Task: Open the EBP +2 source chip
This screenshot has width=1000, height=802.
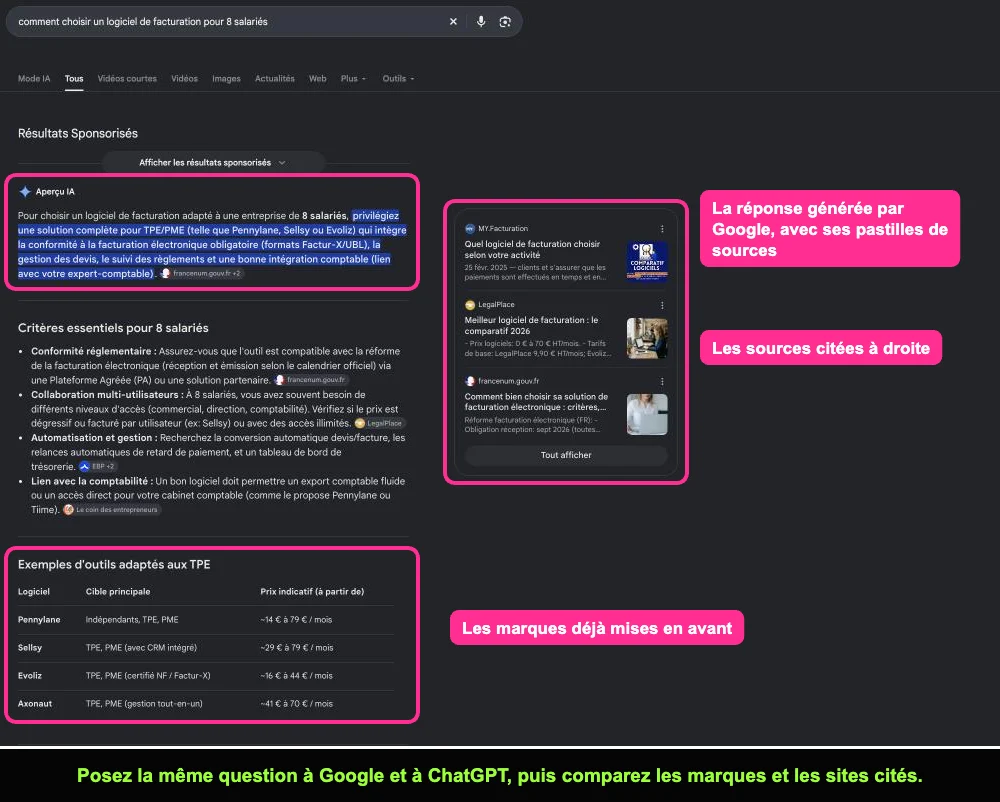Action: 98,467
